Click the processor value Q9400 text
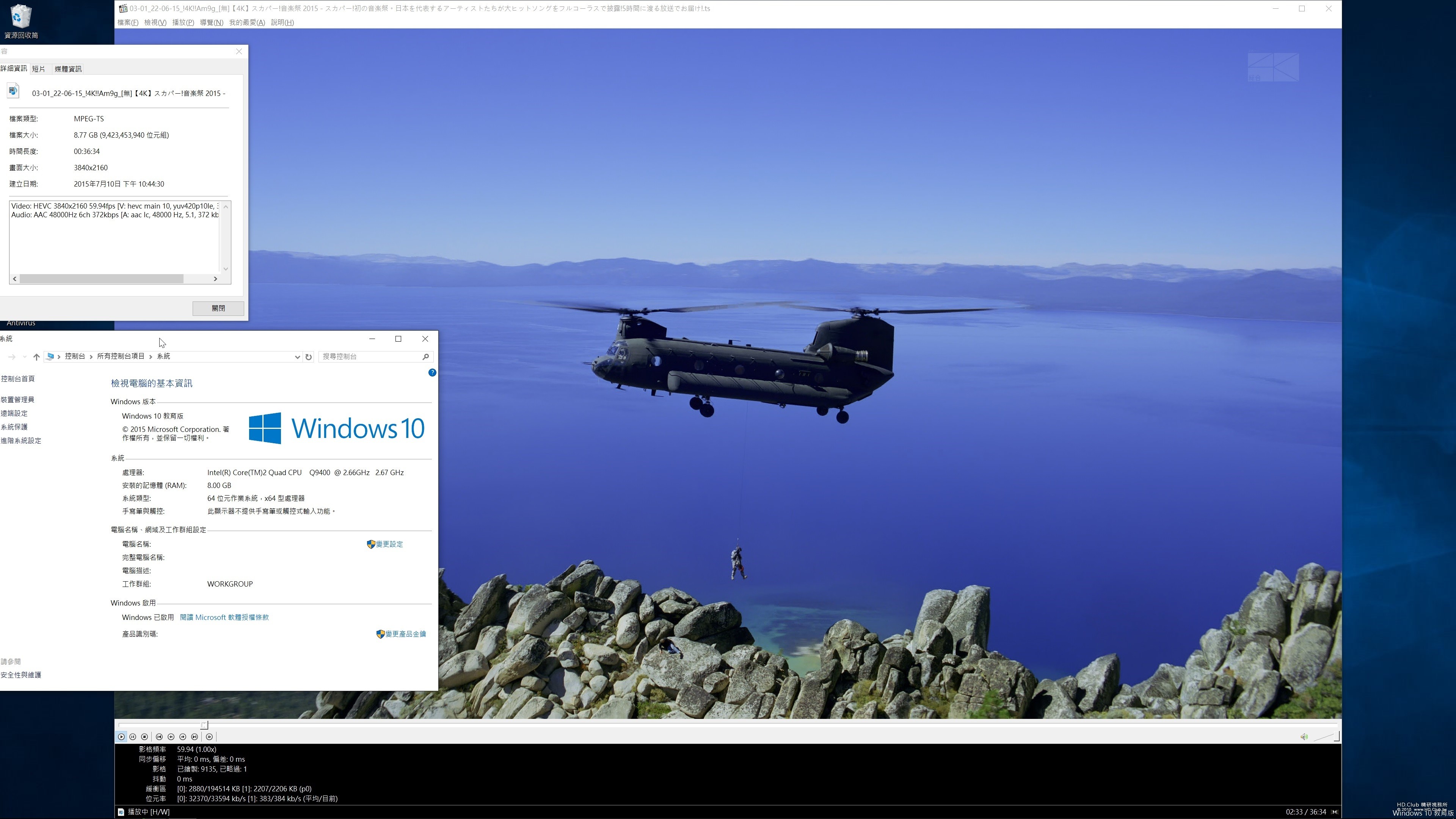 (305, 472)
